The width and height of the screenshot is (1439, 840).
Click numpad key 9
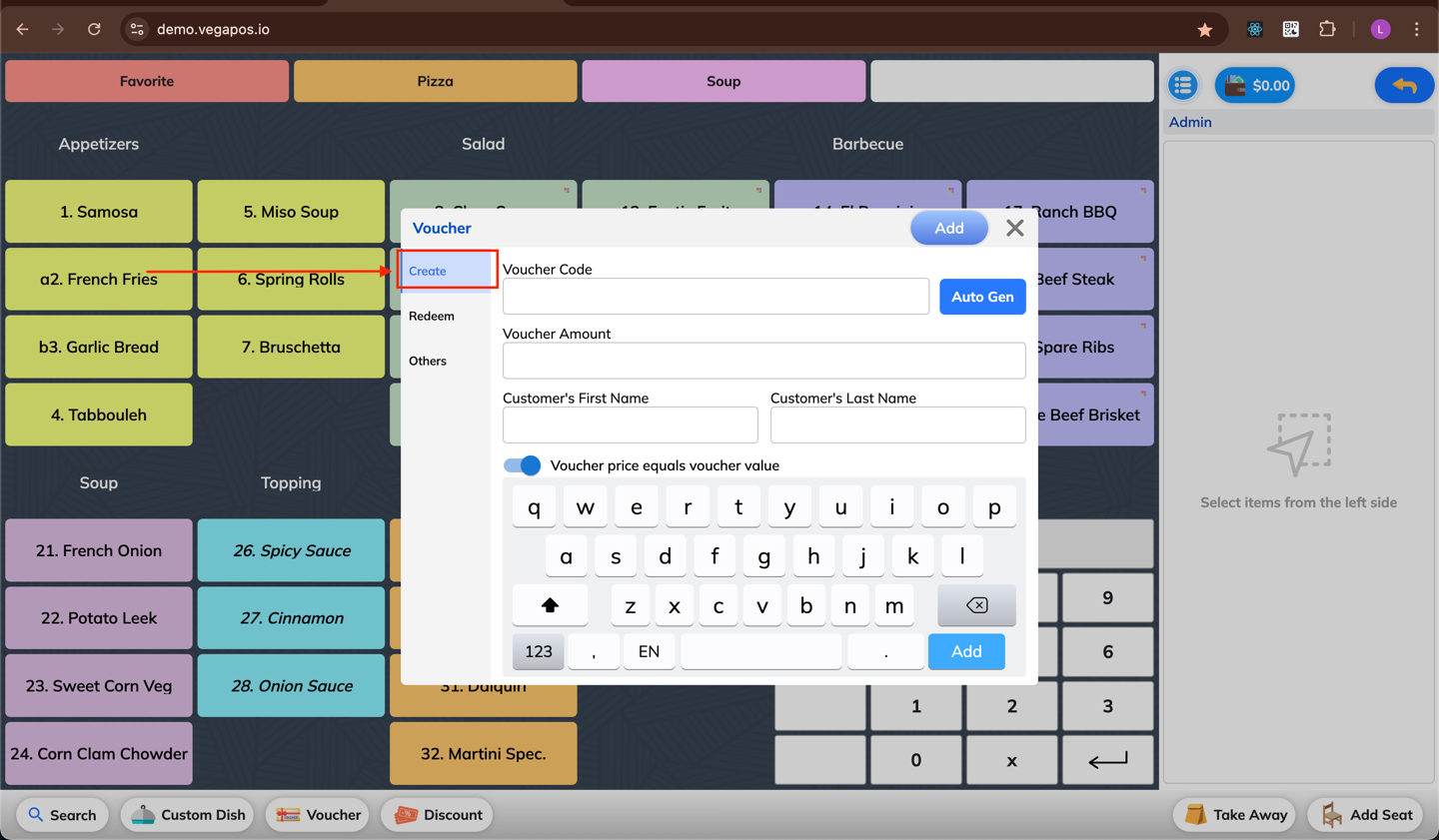(x=1107, y=597)
